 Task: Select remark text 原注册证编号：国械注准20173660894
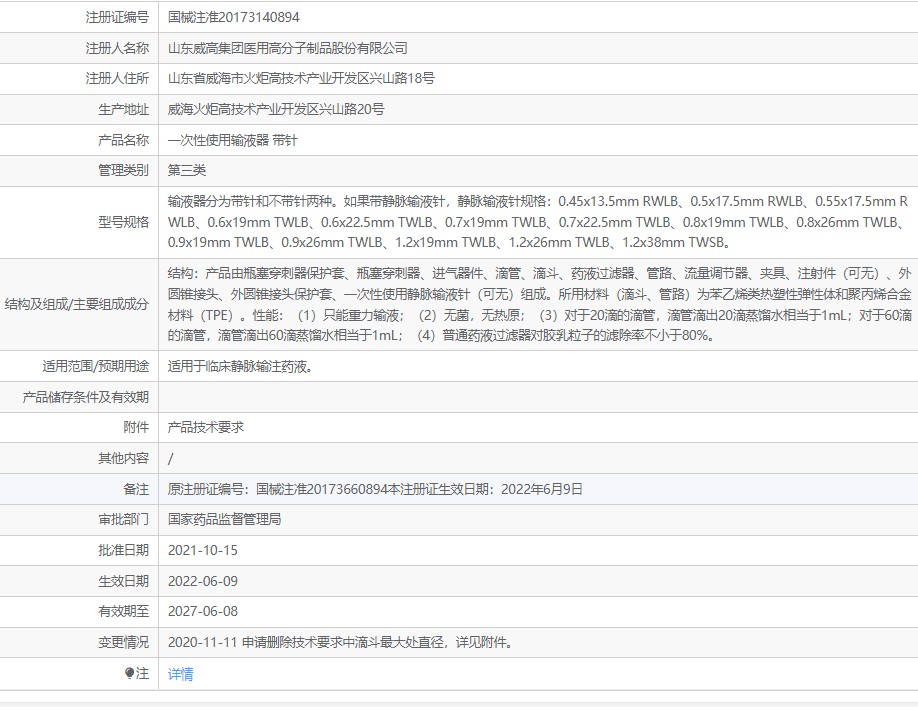click(278, 489)
